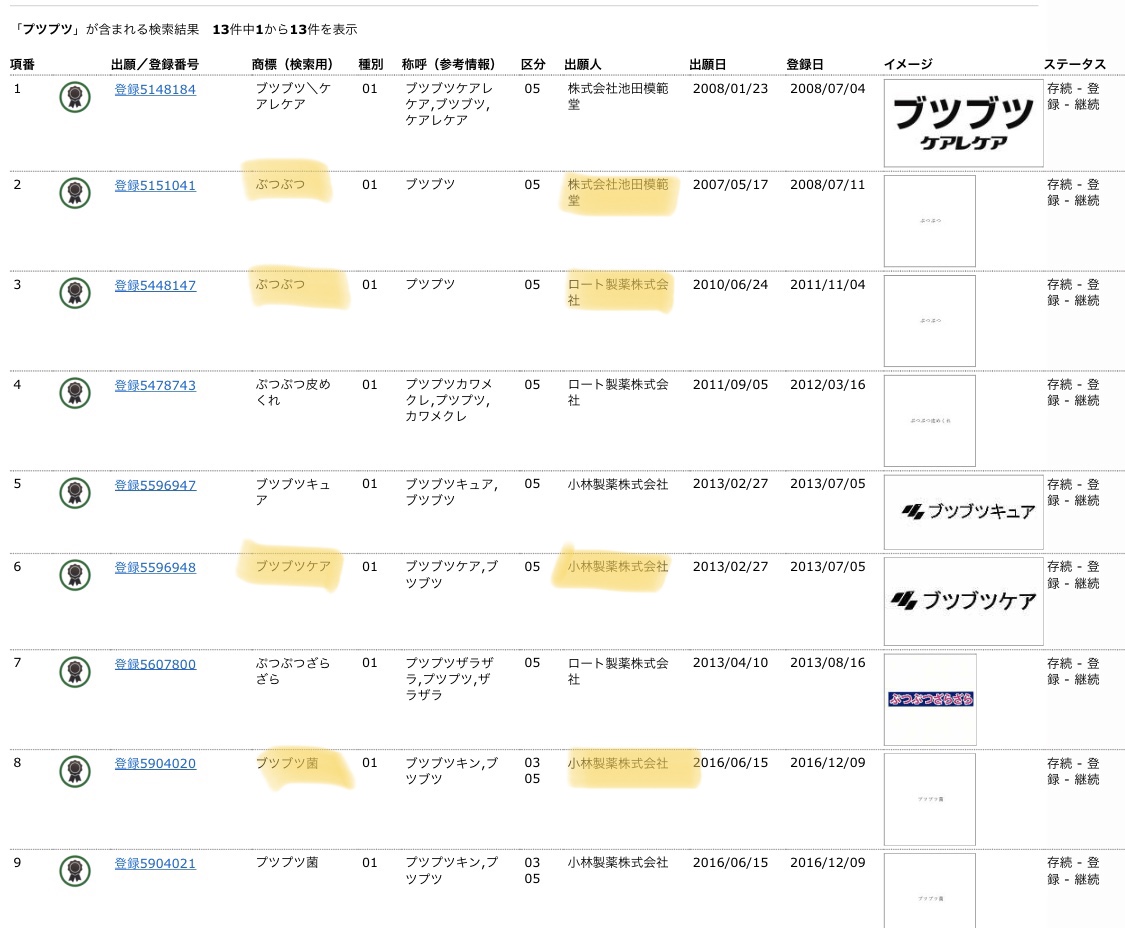Click the badge icon beside 登録5151041
Image resolution: width=1125 pixels, height=928 pixels.
(75, 193)
